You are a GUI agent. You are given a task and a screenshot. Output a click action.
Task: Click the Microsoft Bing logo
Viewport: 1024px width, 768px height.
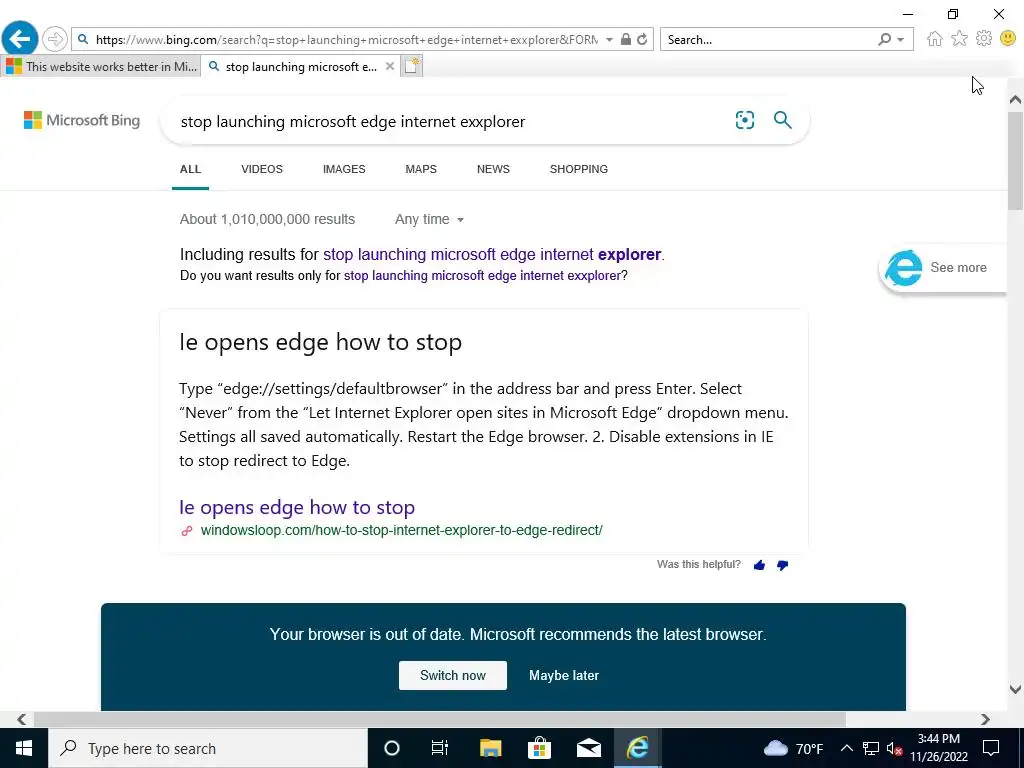click(82, 120)
